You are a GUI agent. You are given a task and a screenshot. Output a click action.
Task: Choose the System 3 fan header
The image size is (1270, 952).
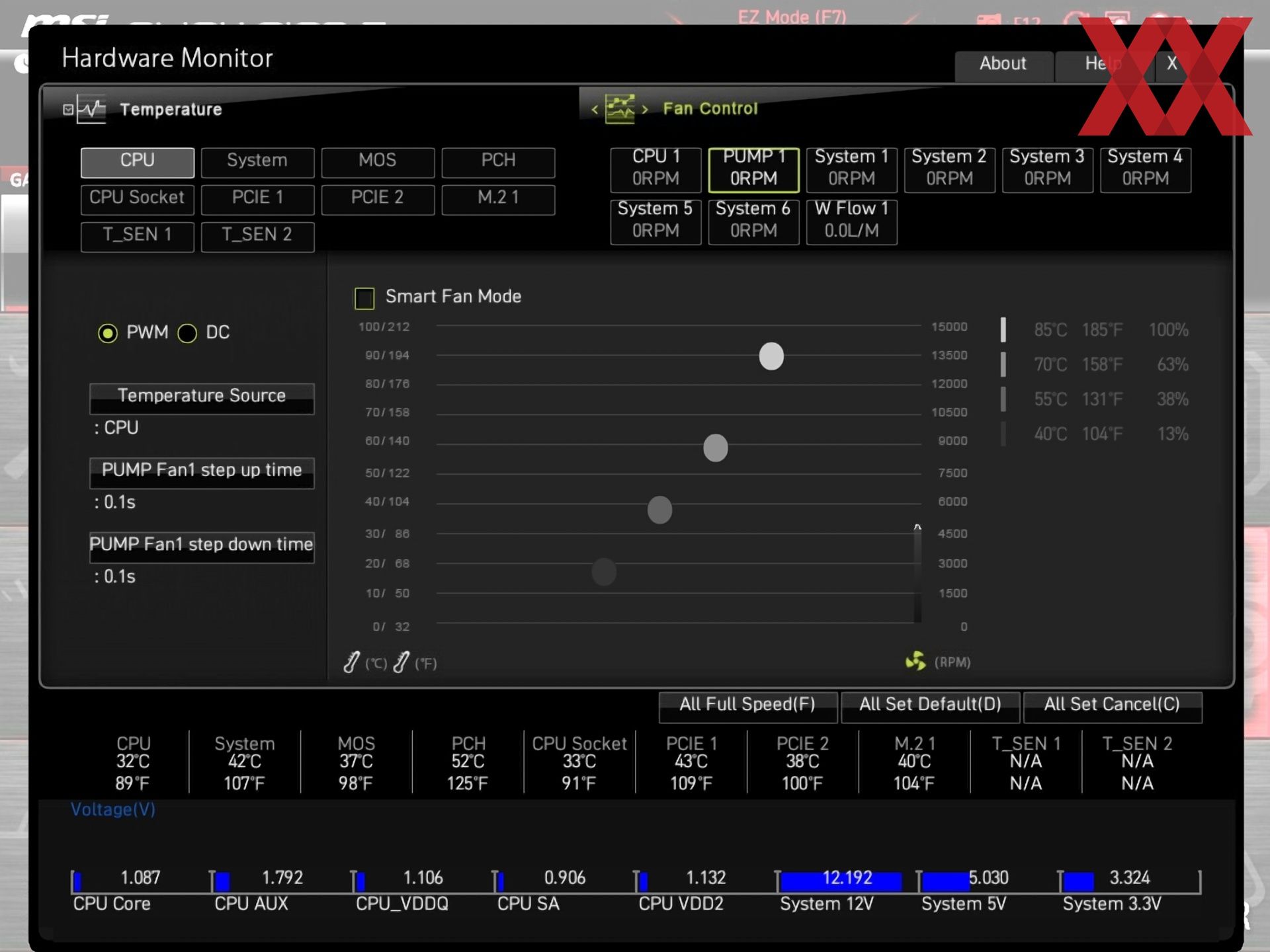1047,169
